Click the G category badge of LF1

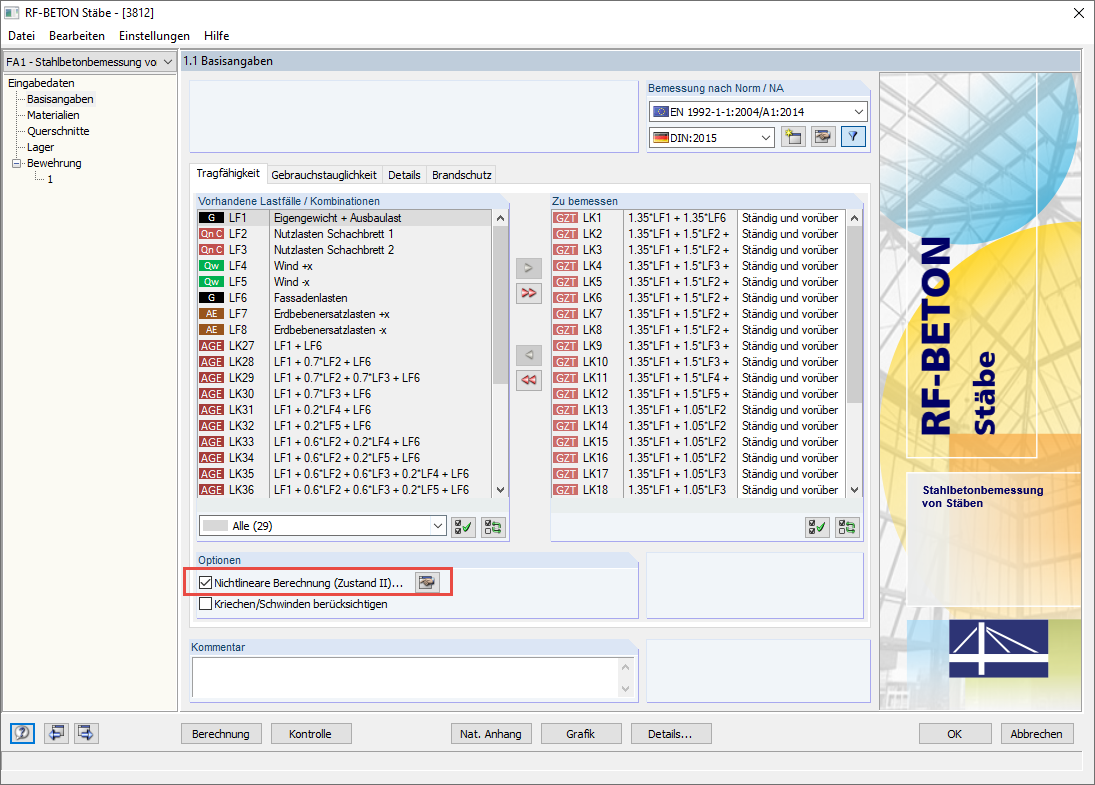click(211, 218)
